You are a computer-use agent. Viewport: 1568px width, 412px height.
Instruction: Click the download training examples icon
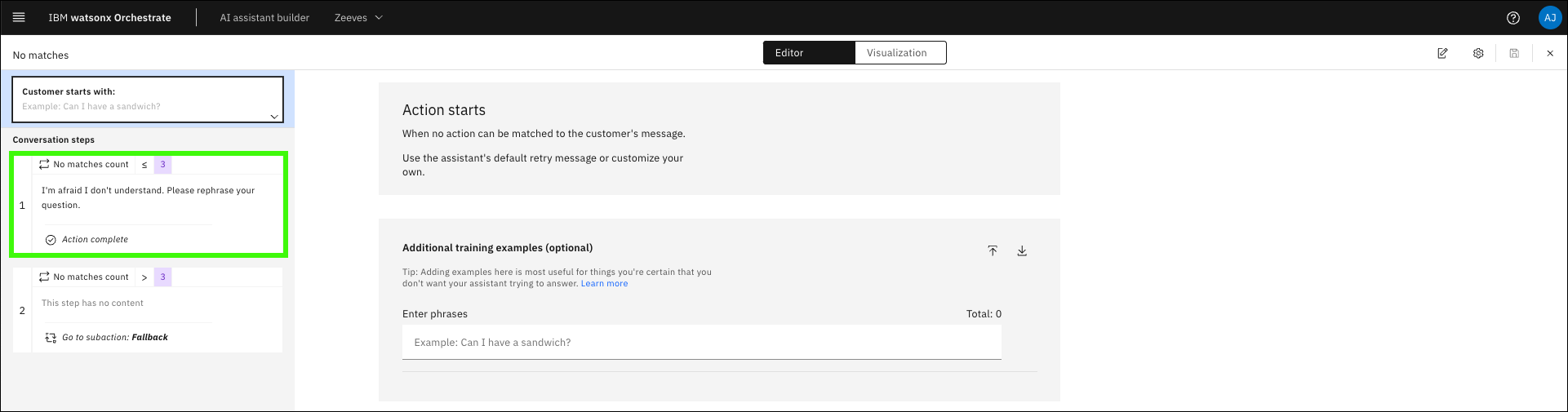click(x=1022, y=250)
